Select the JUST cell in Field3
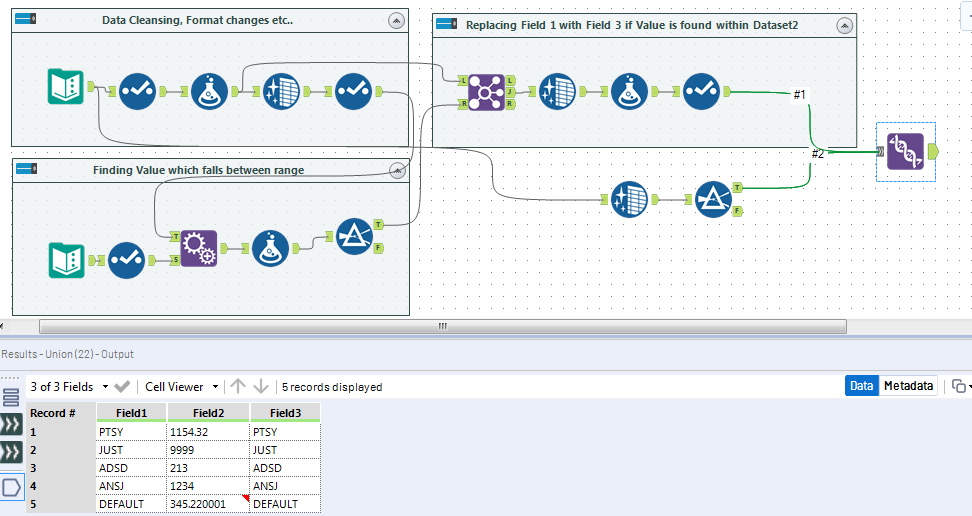 pos(285,450)
